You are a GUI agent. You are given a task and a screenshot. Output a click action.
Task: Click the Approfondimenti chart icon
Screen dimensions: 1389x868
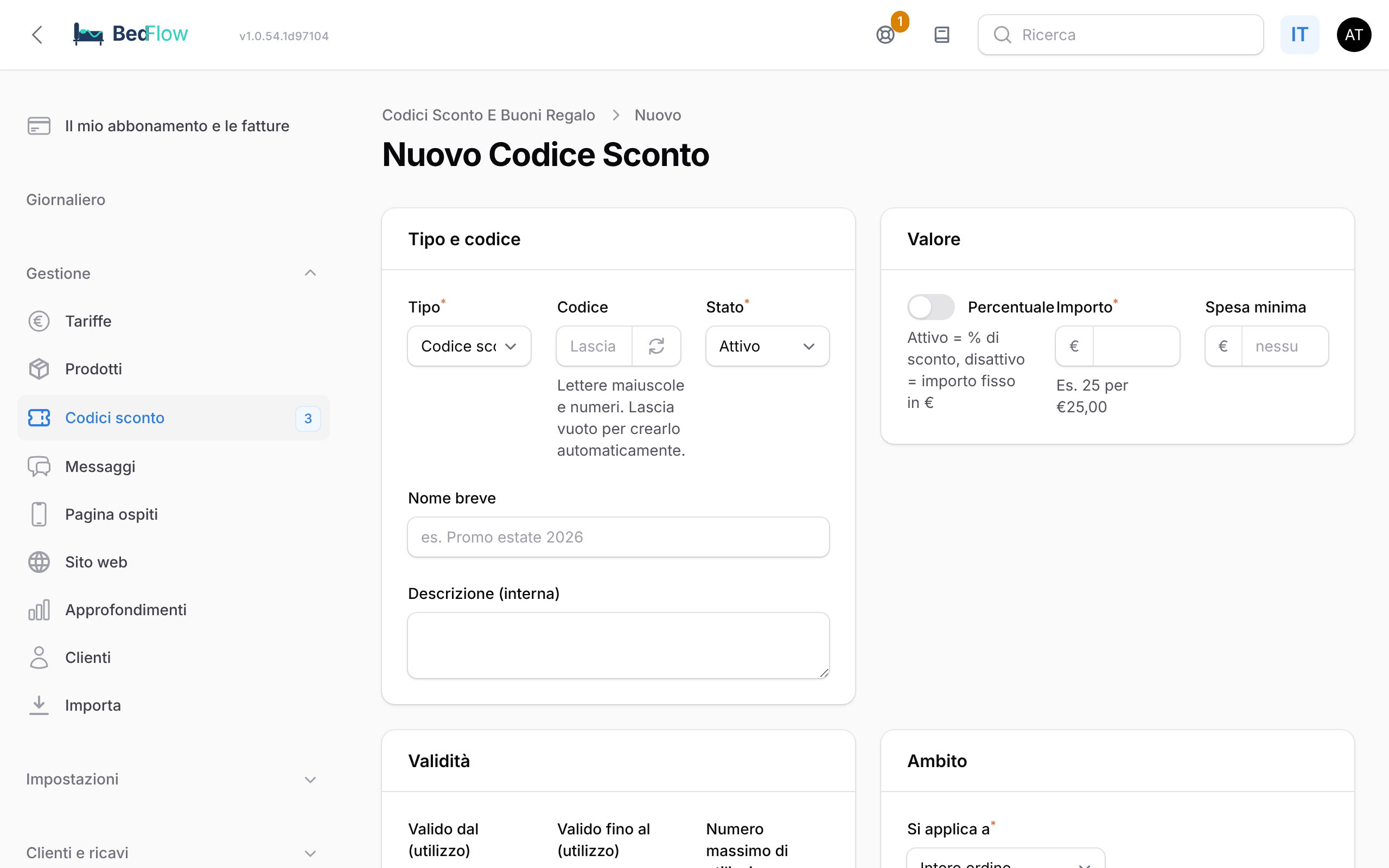39,610
